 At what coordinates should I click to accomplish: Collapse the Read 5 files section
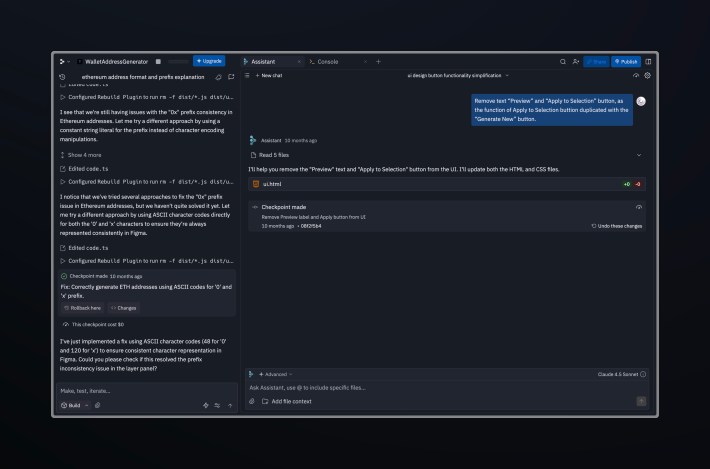pyautogui.click(x=639, y=155)
